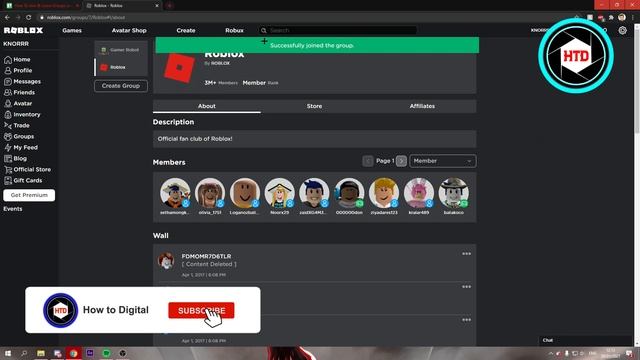Open Games menu in navbar
640x360 pixels.
pyautogui.click(x=72, y=31)
